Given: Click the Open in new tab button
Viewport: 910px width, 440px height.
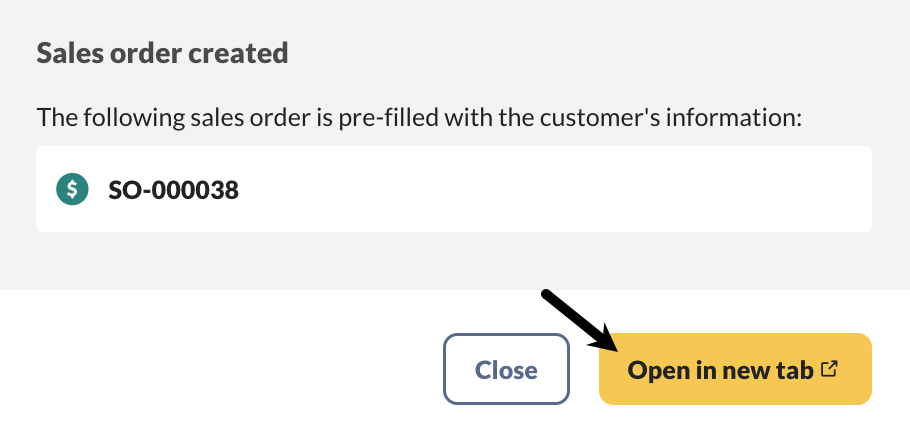Looking at the screenshot, I should pyautogui.click(x=735, y=369).
